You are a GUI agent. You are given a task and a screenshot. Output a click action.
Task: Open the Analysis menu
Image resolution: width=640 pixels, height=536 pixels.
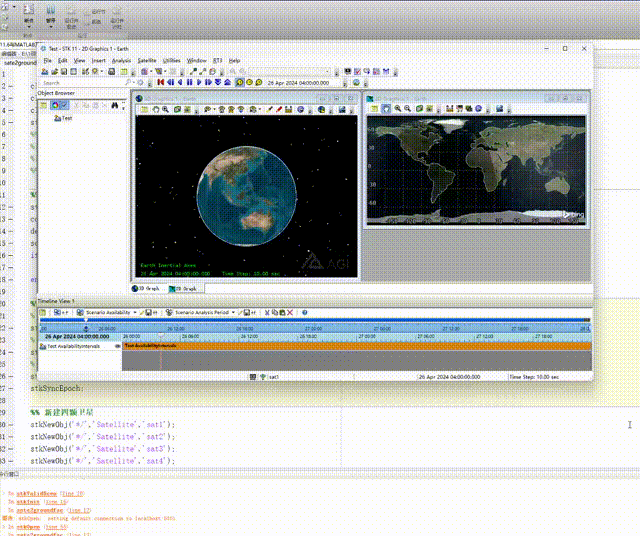(x=121, y=60)
